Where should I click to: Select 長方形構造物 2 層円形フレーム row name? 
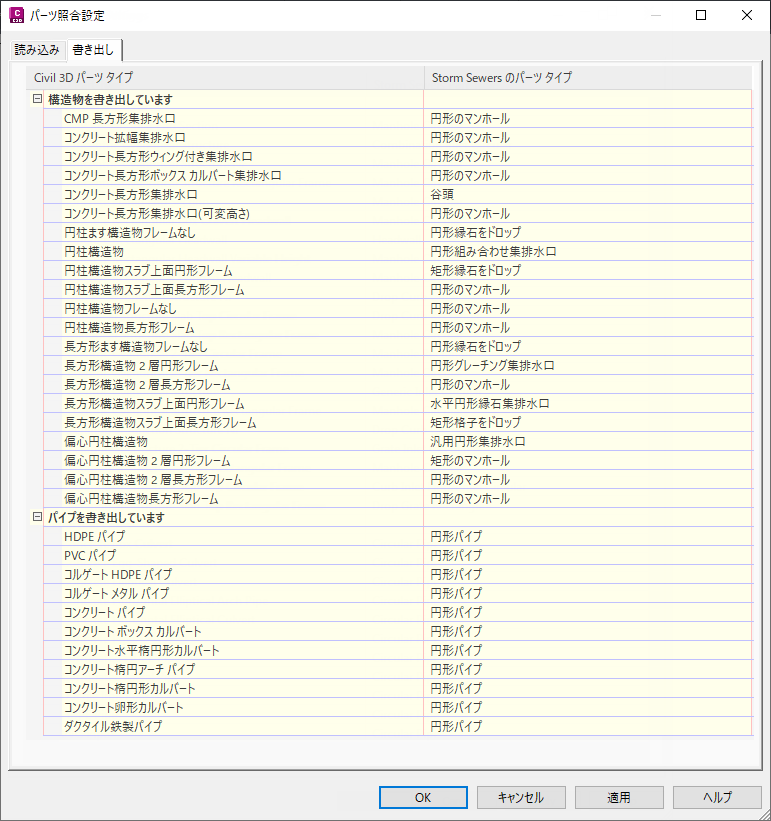pos(141,365)
